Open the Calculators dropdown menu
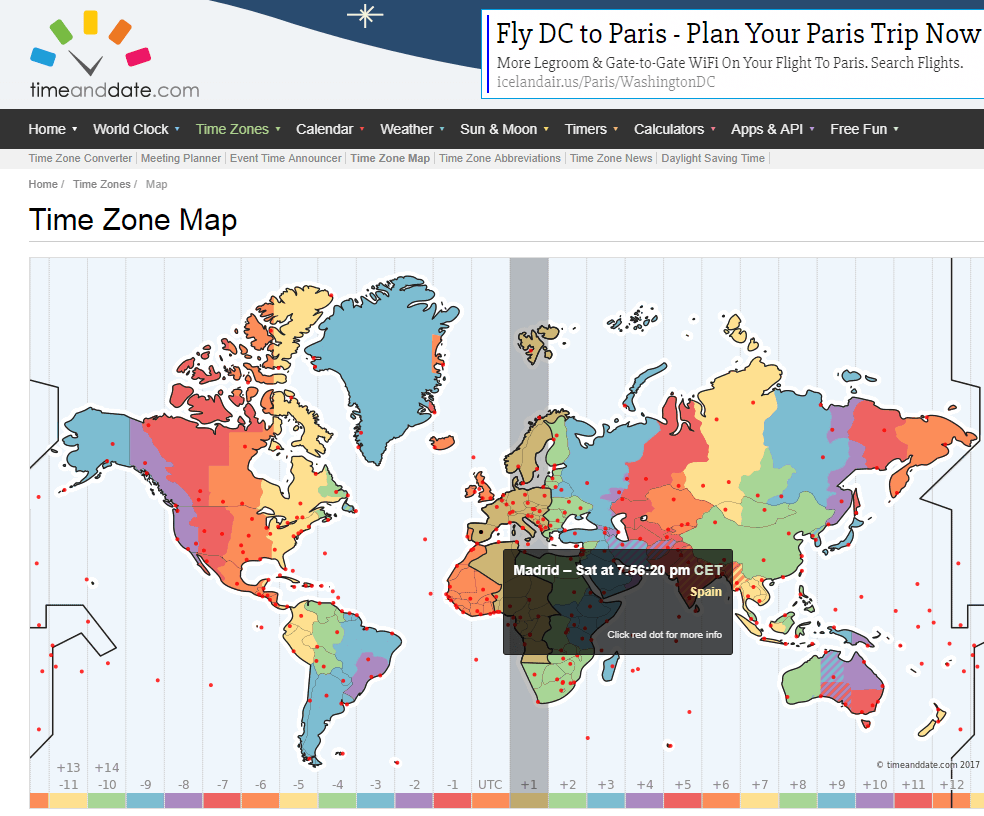984x816 pixels. tap(669, 129)
